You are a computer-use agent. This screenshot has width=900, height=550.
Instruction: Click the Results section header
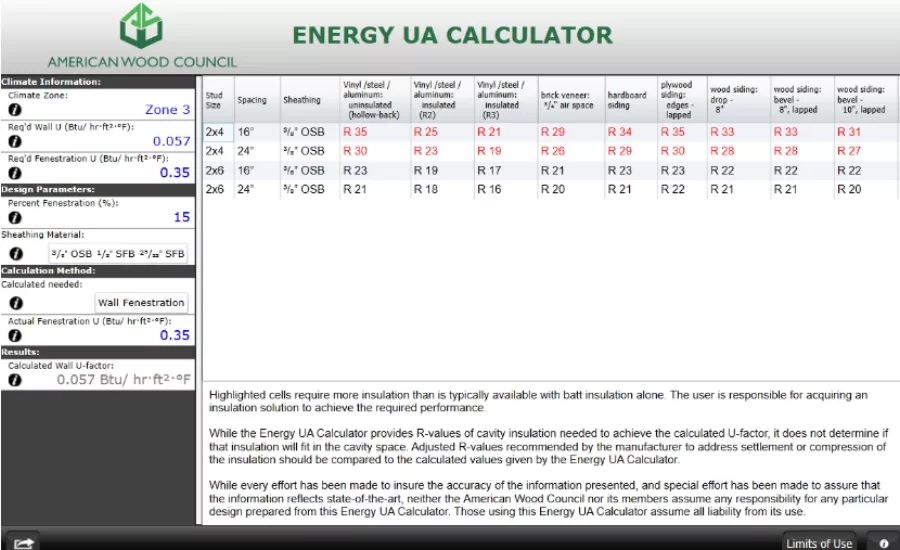coord(98,352)
